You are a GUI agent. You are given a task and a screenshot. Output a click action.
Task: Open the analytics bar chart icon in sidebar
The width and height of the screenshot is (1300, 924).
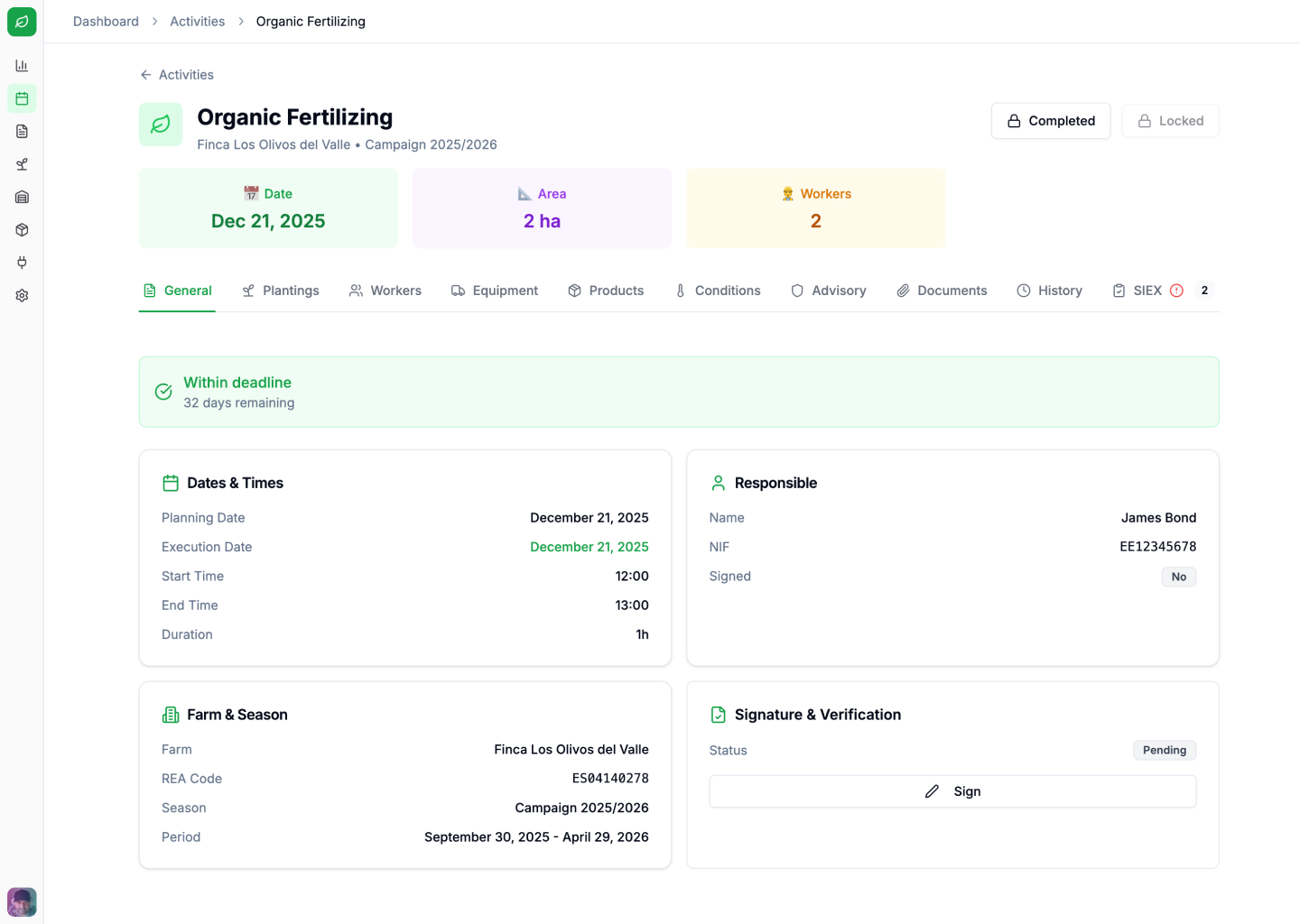click(x=22, y=65)
